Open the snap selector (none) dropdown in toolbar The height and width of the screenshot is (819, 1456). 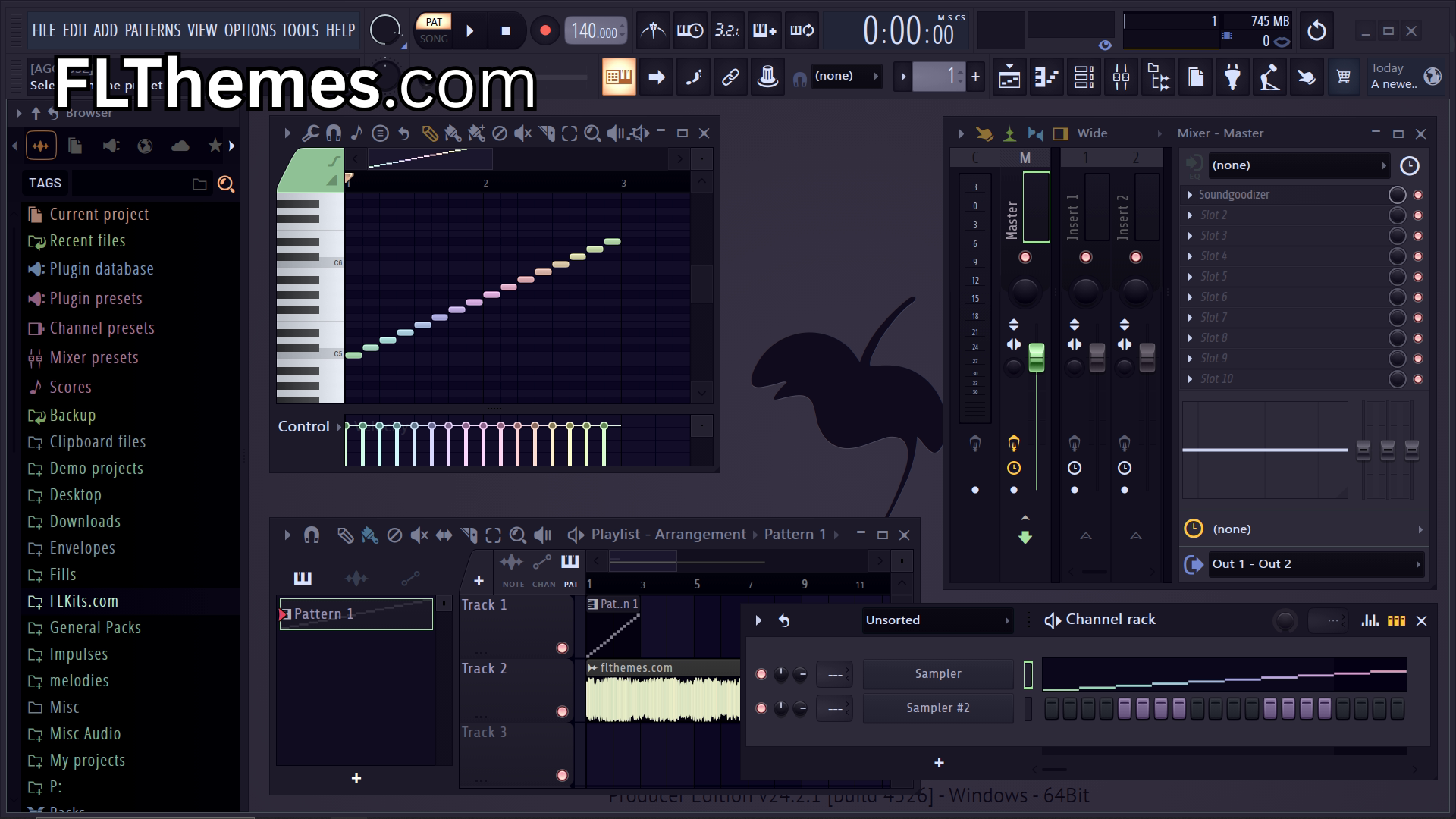click(846, 77)
